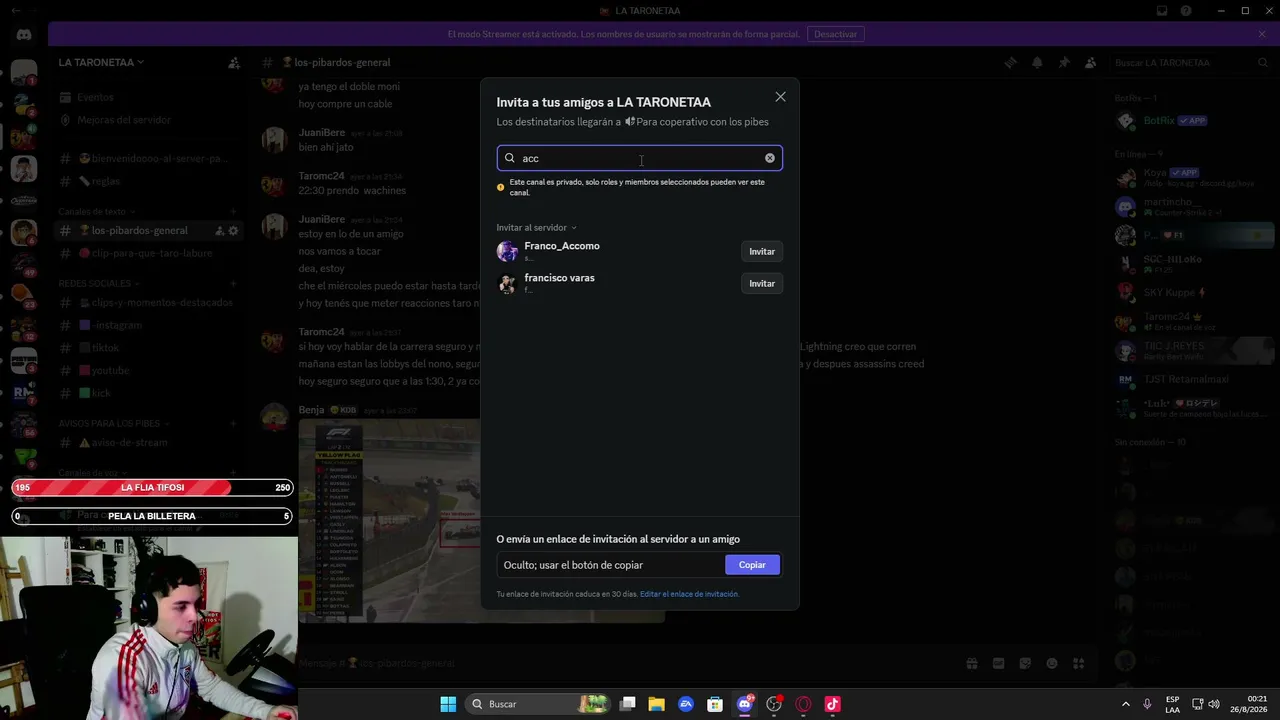Open the apps launcher in message bar
The height and width of the screenshot is (720, 1280).
[x=1079, y=663]
